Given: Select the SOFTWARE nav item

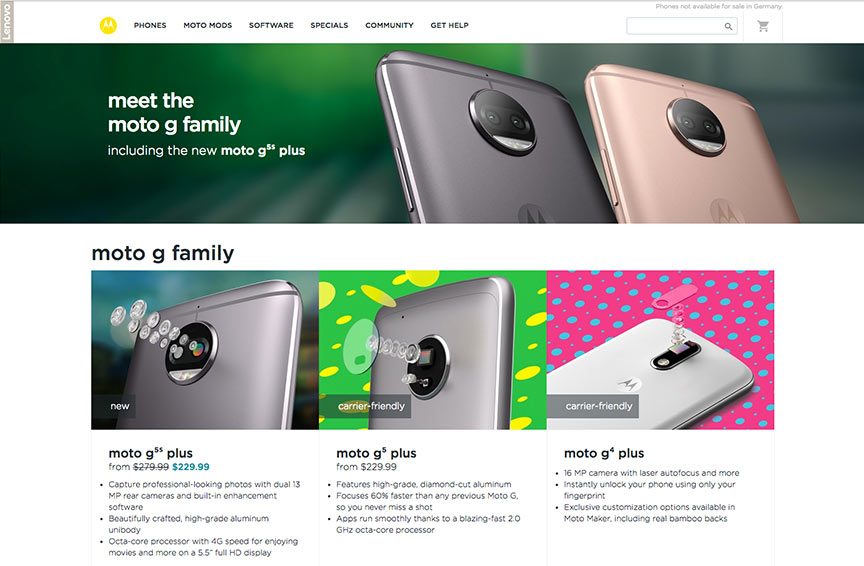Looking at the screenshot, I should (x=271, y=25).
